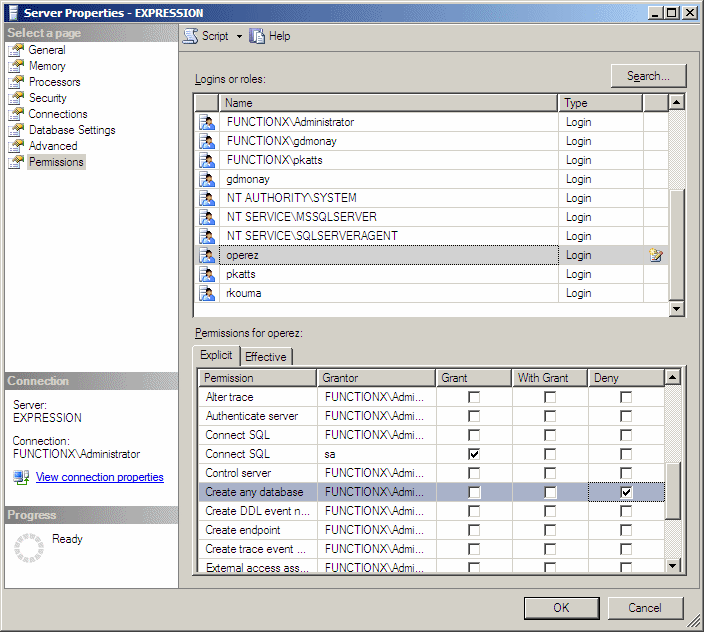Click Script toolbar button label
Viewport: 704px width, 632px height.
tap(215, 36)
